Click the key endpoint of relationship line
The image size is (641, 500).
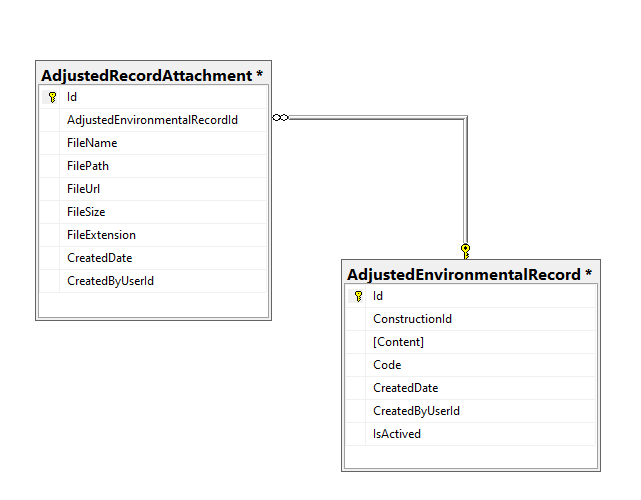(465, 249)
